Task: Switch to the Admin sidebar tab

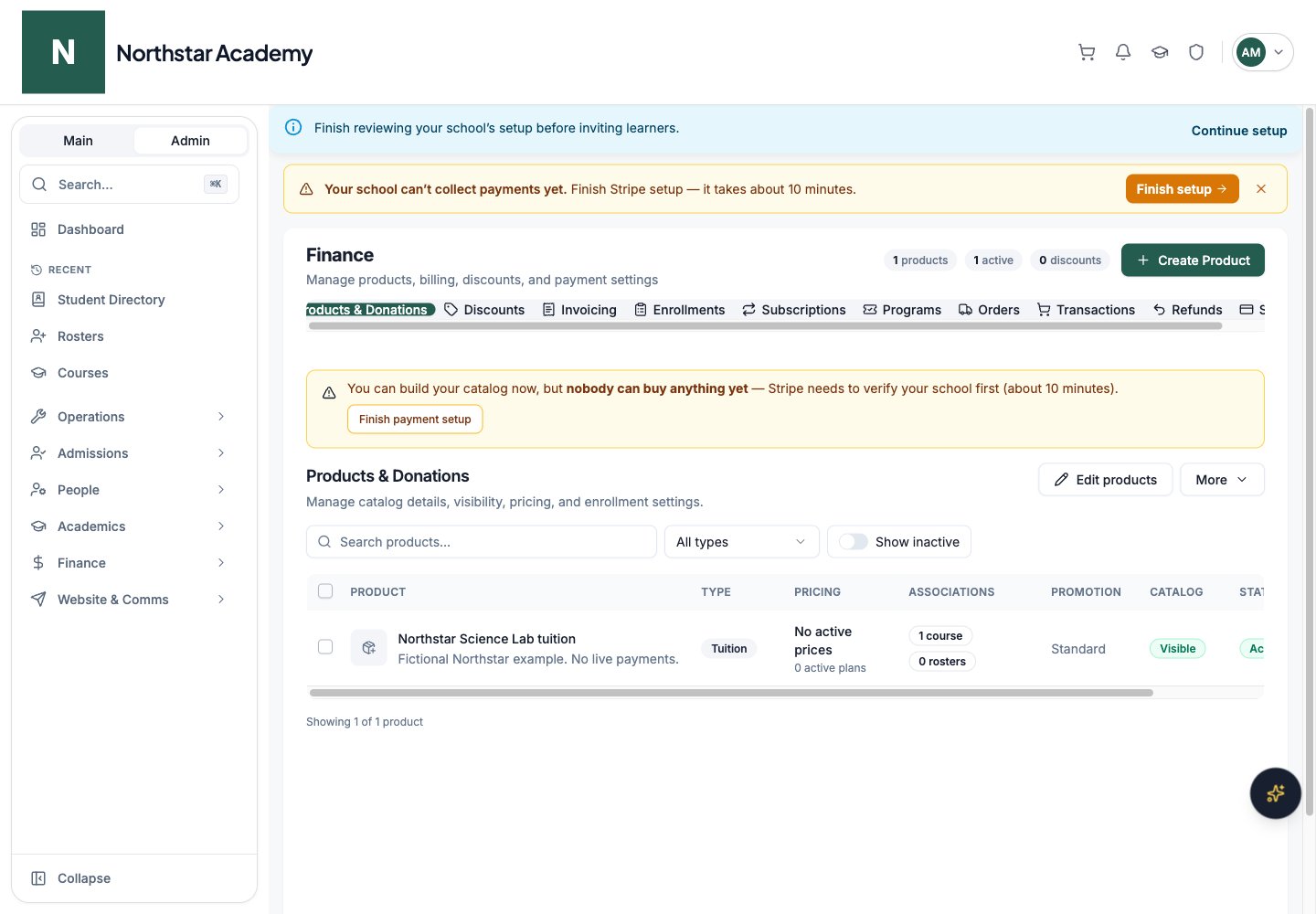Action: tap(190, 141)
